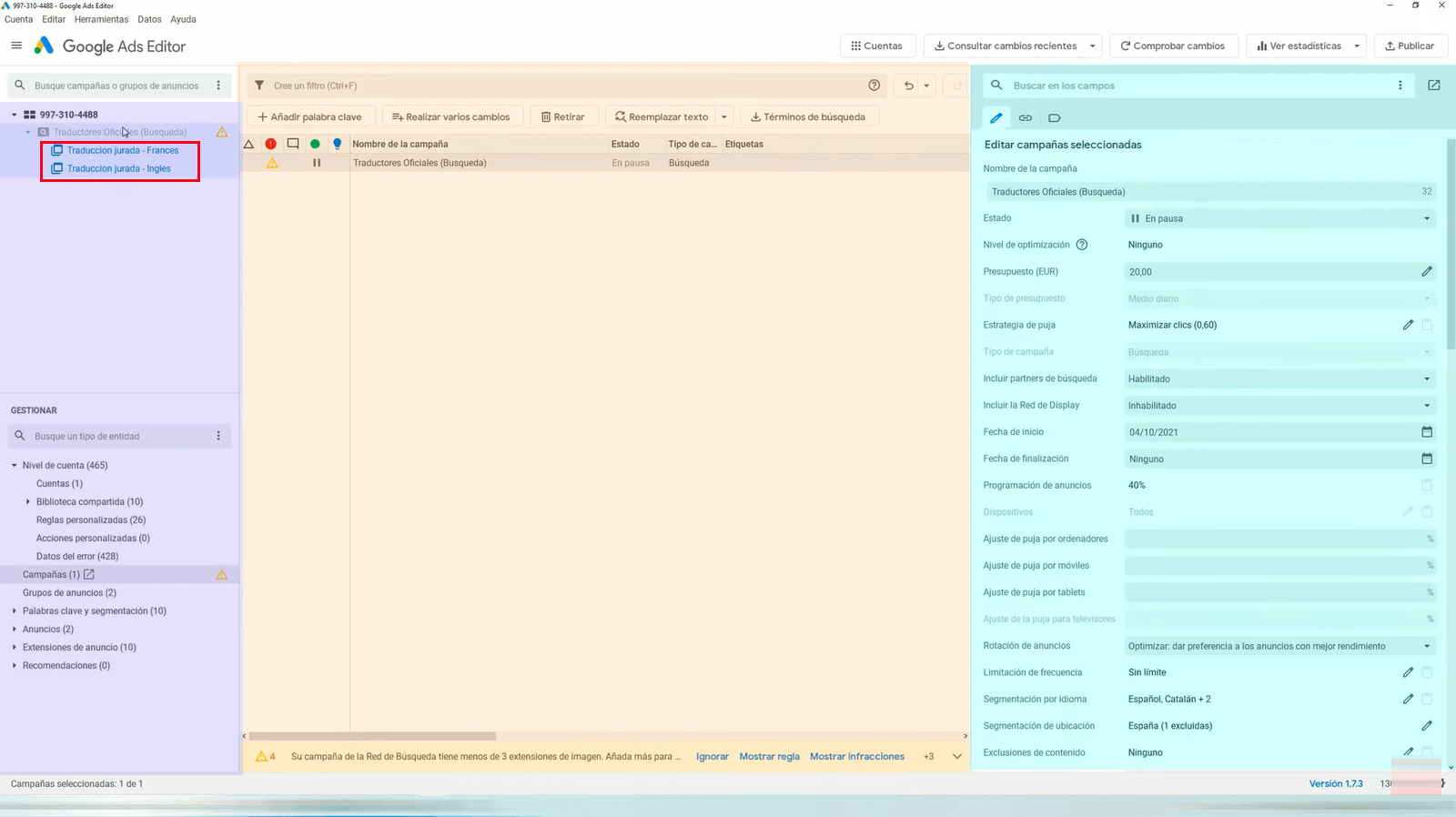Edit Segmentación de ubicación pencil icon
This screenshot has width=1456, height=817.
(x=1427, y=726)
